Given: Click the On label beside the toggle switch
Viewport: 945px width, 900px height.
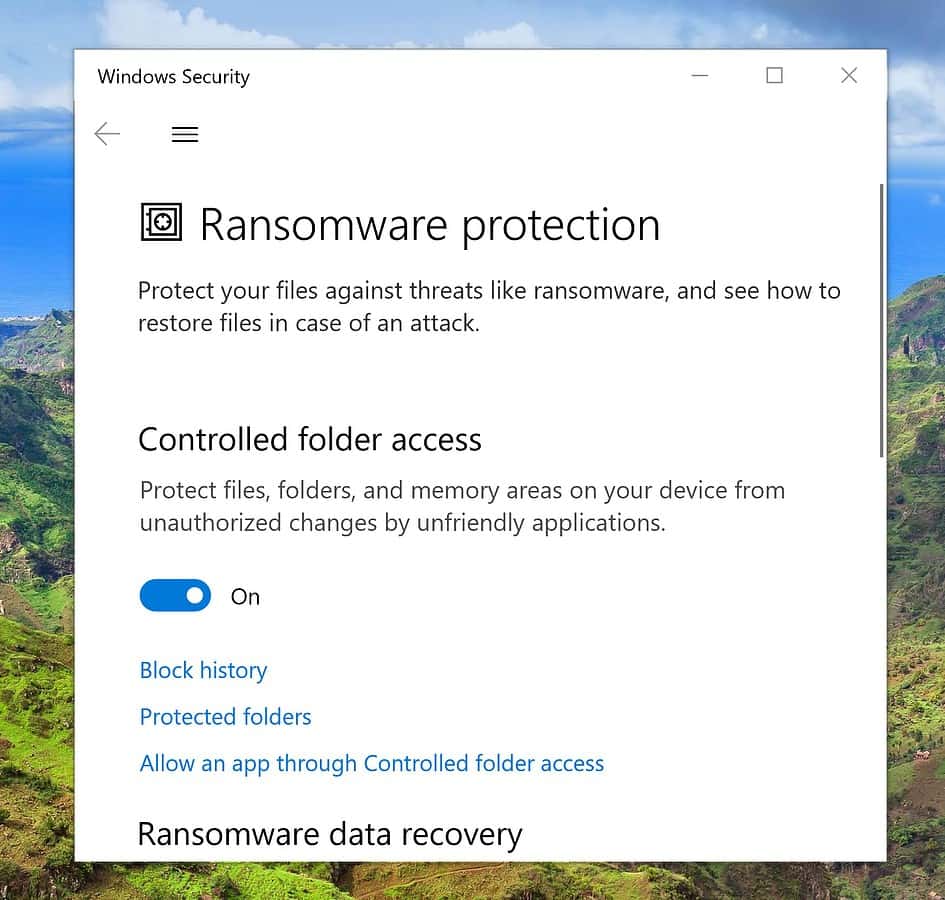Looking at the screenshot, I should click(245, 596).
